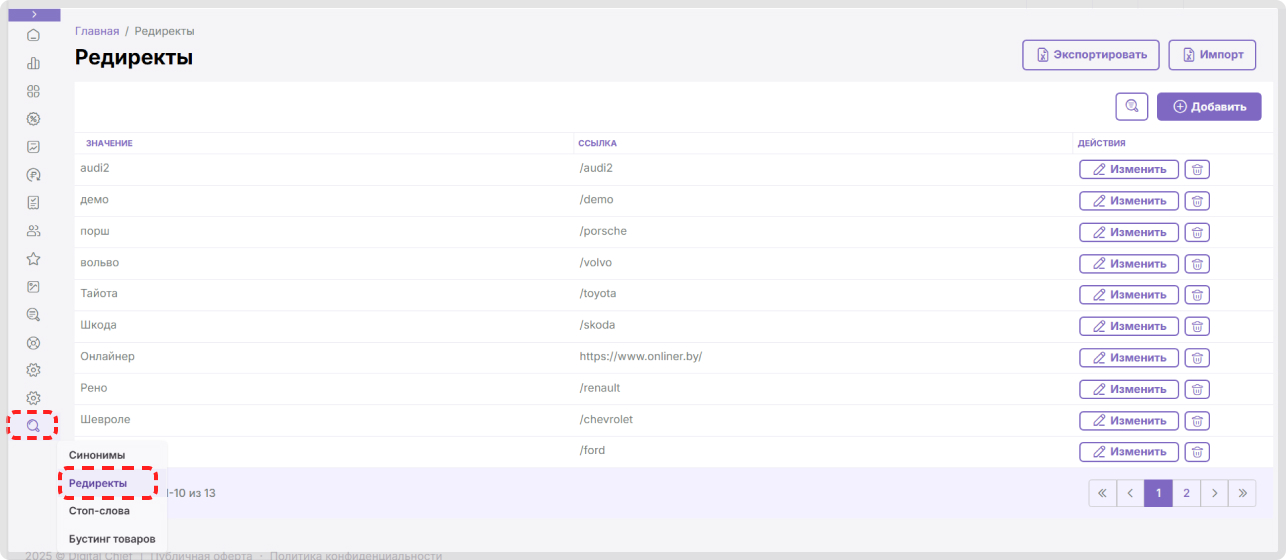Click the Добавить button
1286x560 pixels.
coord(1209,106)
